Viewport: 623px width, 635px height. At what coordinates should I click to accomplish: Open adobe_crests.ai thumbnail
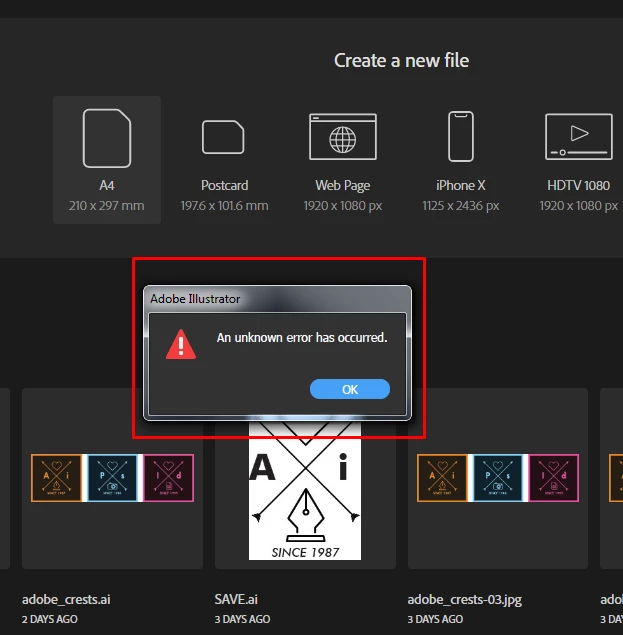coord(112,478)
